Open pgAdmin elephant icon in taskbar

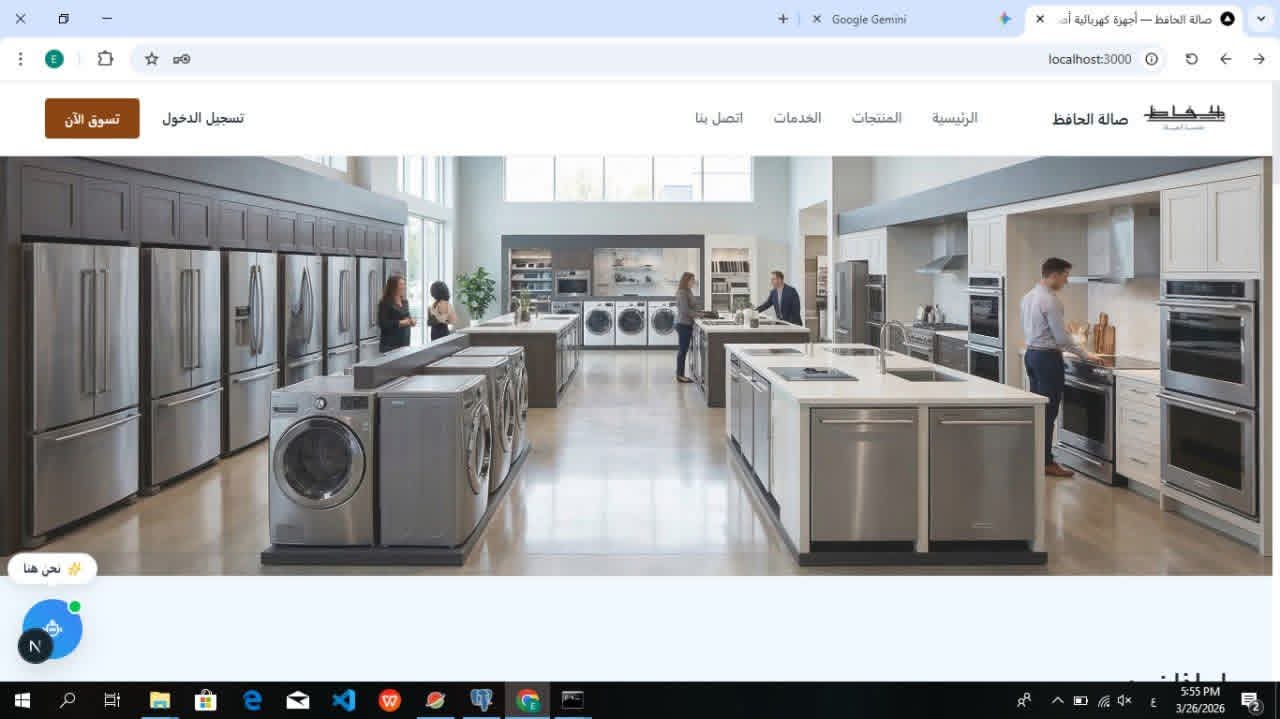pos(481,700)
